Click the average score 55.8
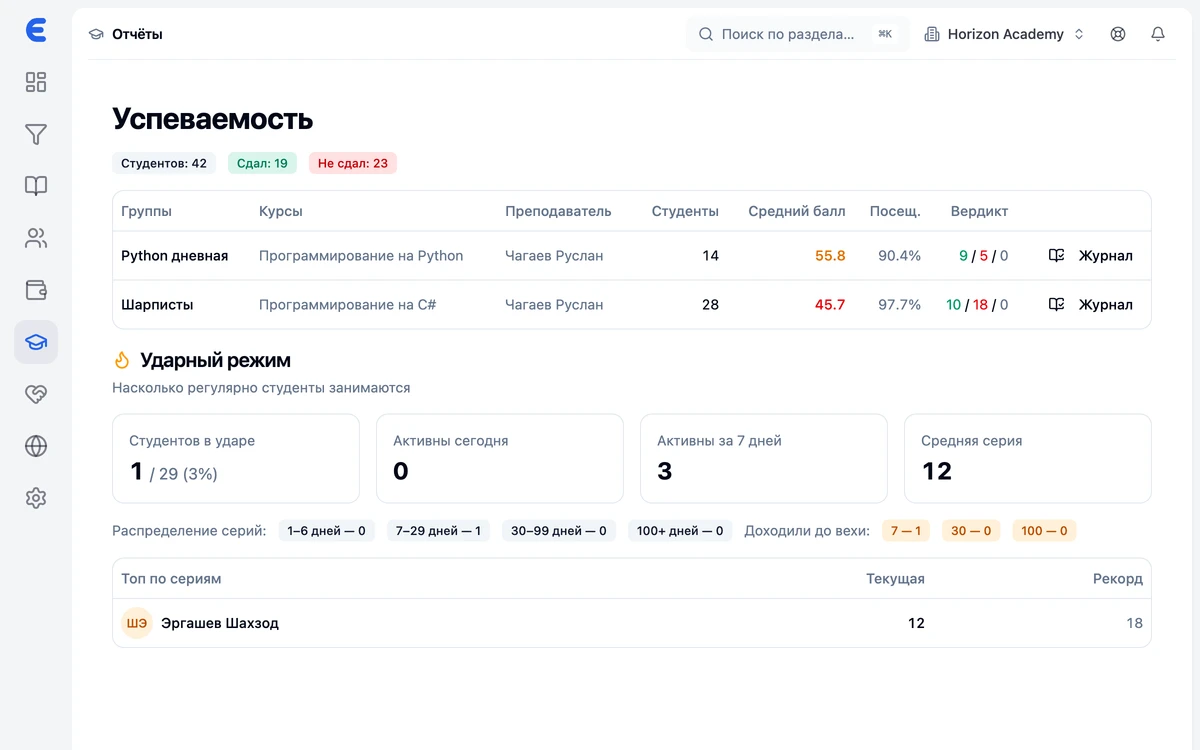 point(830,256)
